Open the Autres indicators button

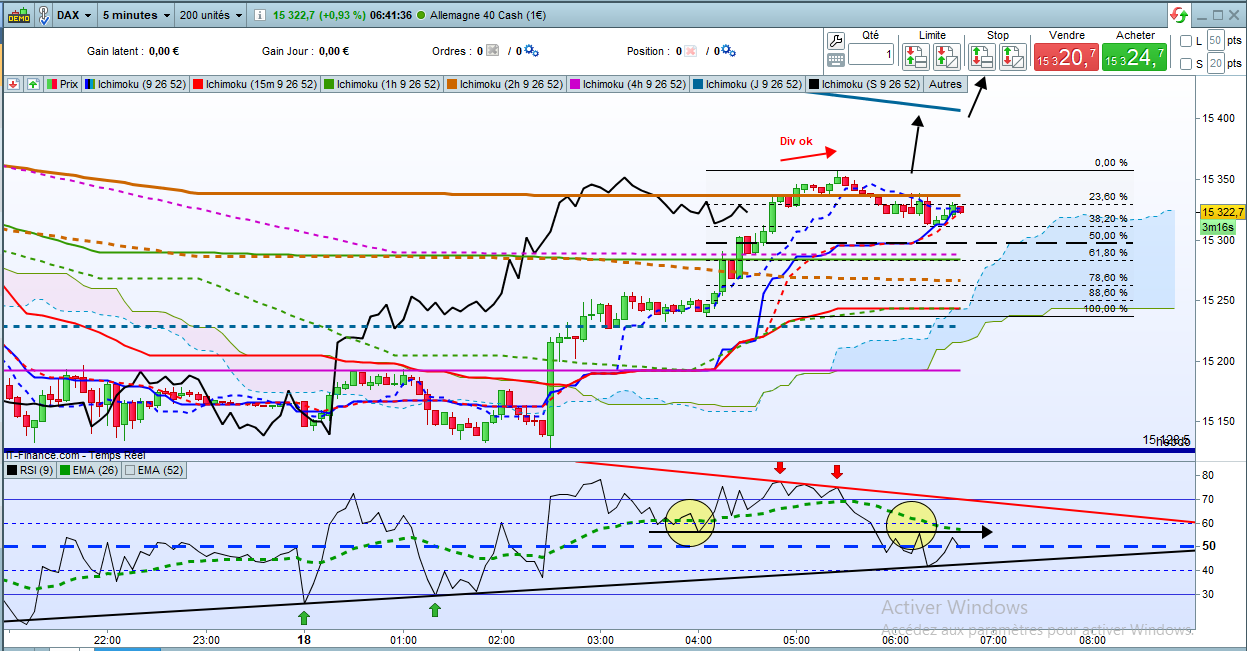[x=945, y=84]
